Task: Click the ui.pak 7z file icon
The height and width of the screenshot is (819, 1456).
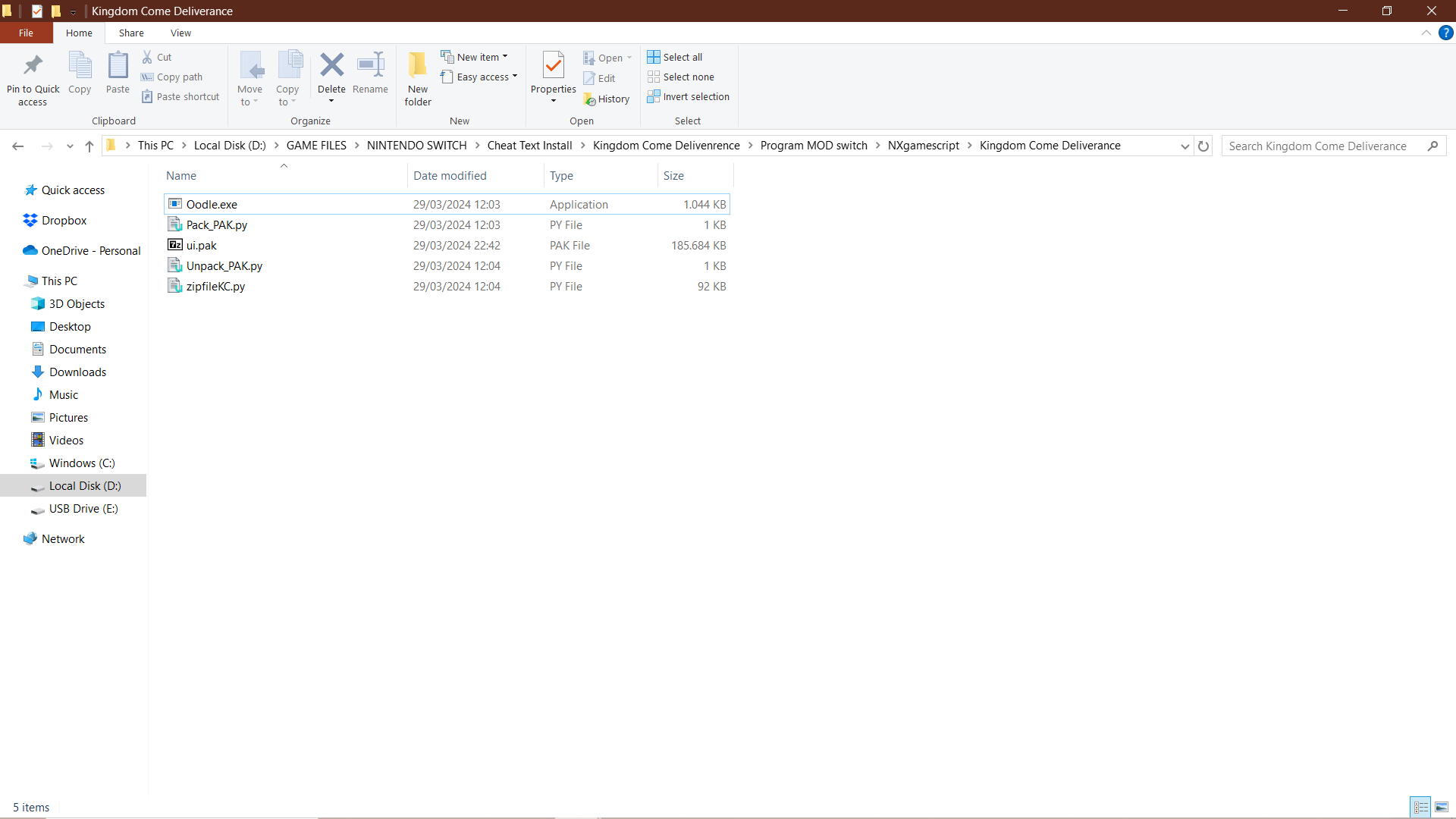Action: 175,245
